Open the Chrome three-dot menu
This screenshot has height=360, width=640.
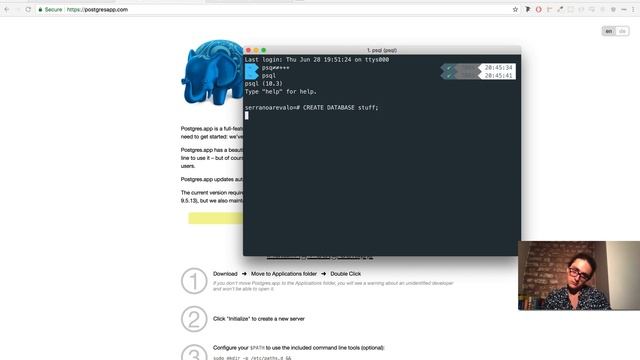click(x=633, y=9)
